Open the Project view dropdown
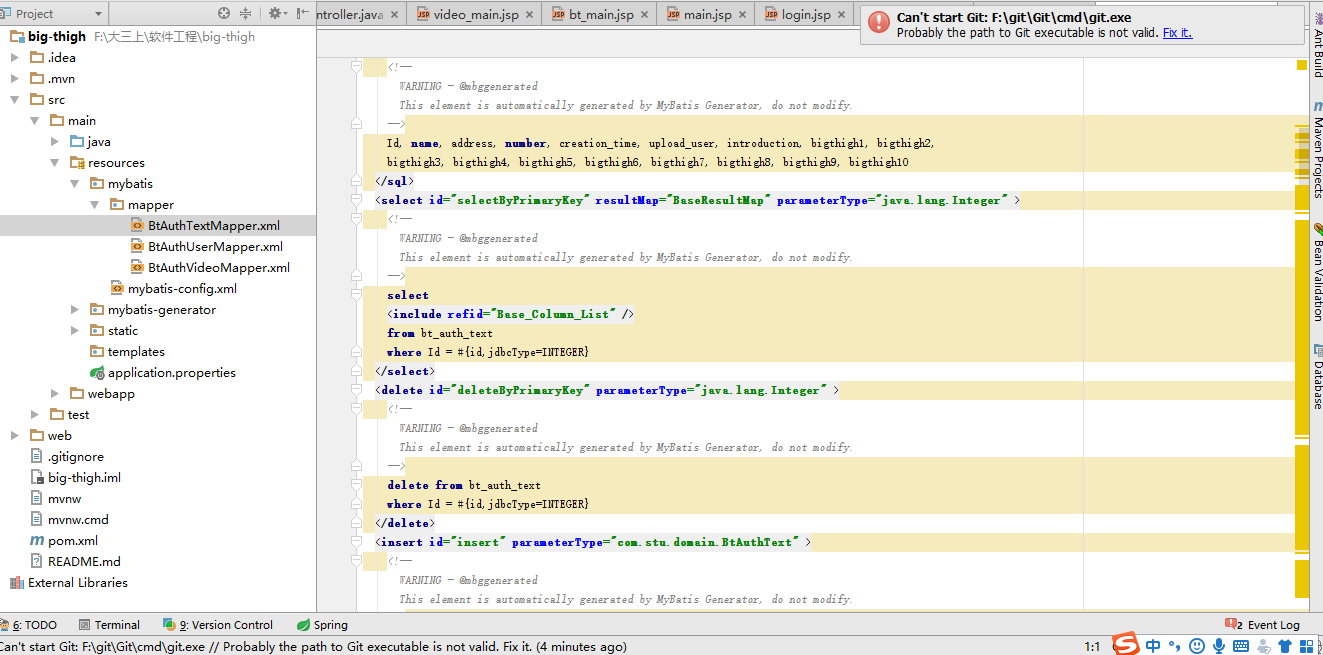 tap(98, 14)
